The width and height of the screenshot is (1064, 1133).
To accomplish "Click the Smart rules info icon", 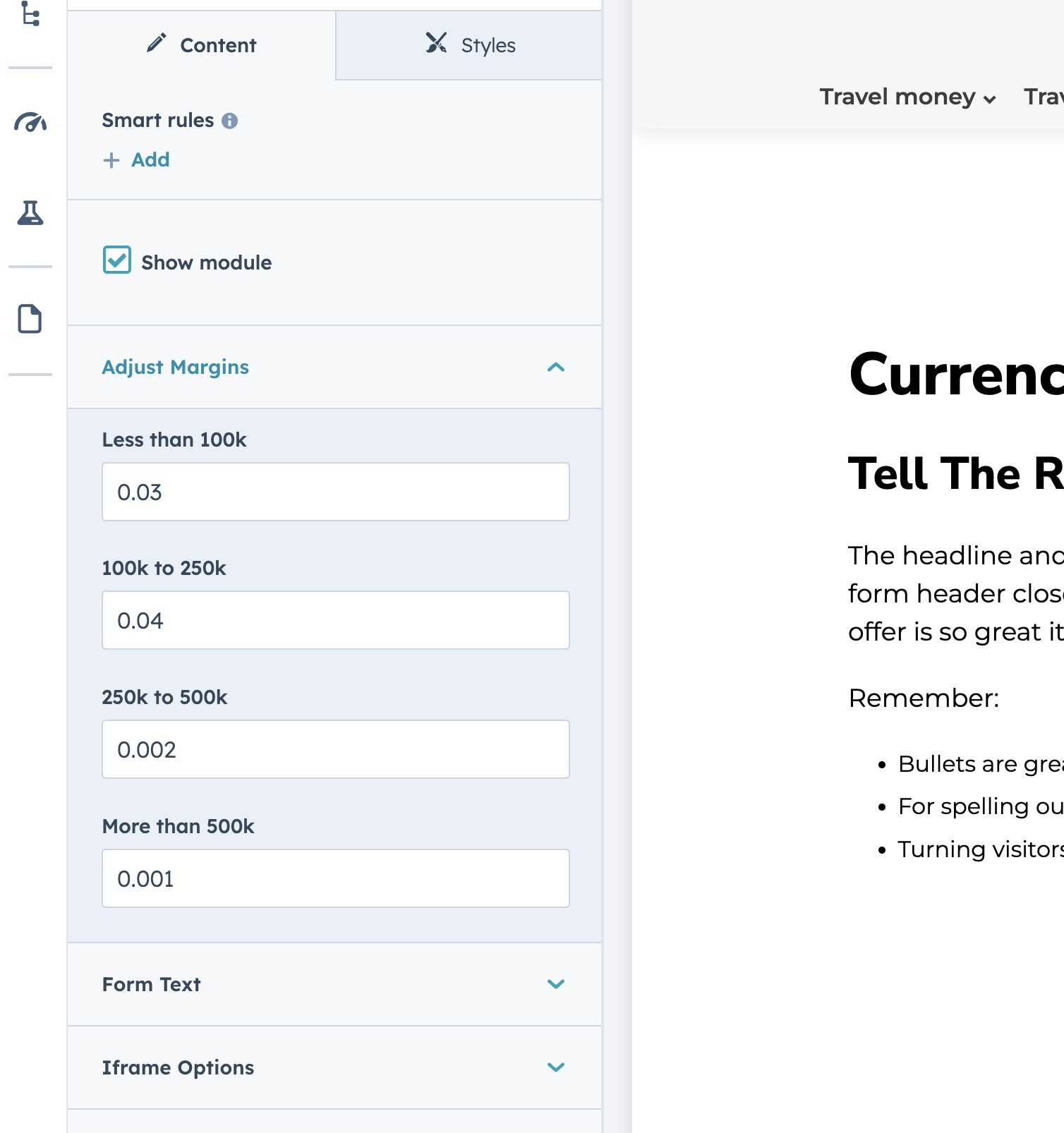I will (x=229, y=121).
